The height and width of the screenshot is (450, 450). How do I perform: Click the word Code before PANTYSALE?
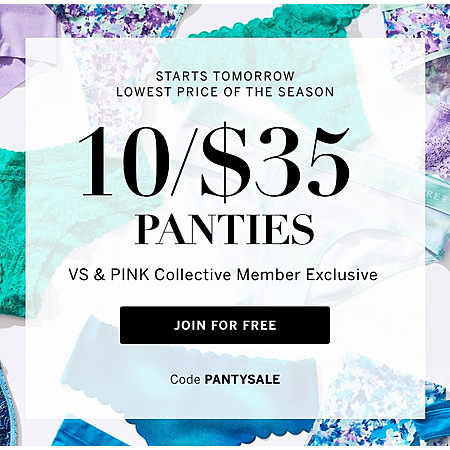coord(185,379)
